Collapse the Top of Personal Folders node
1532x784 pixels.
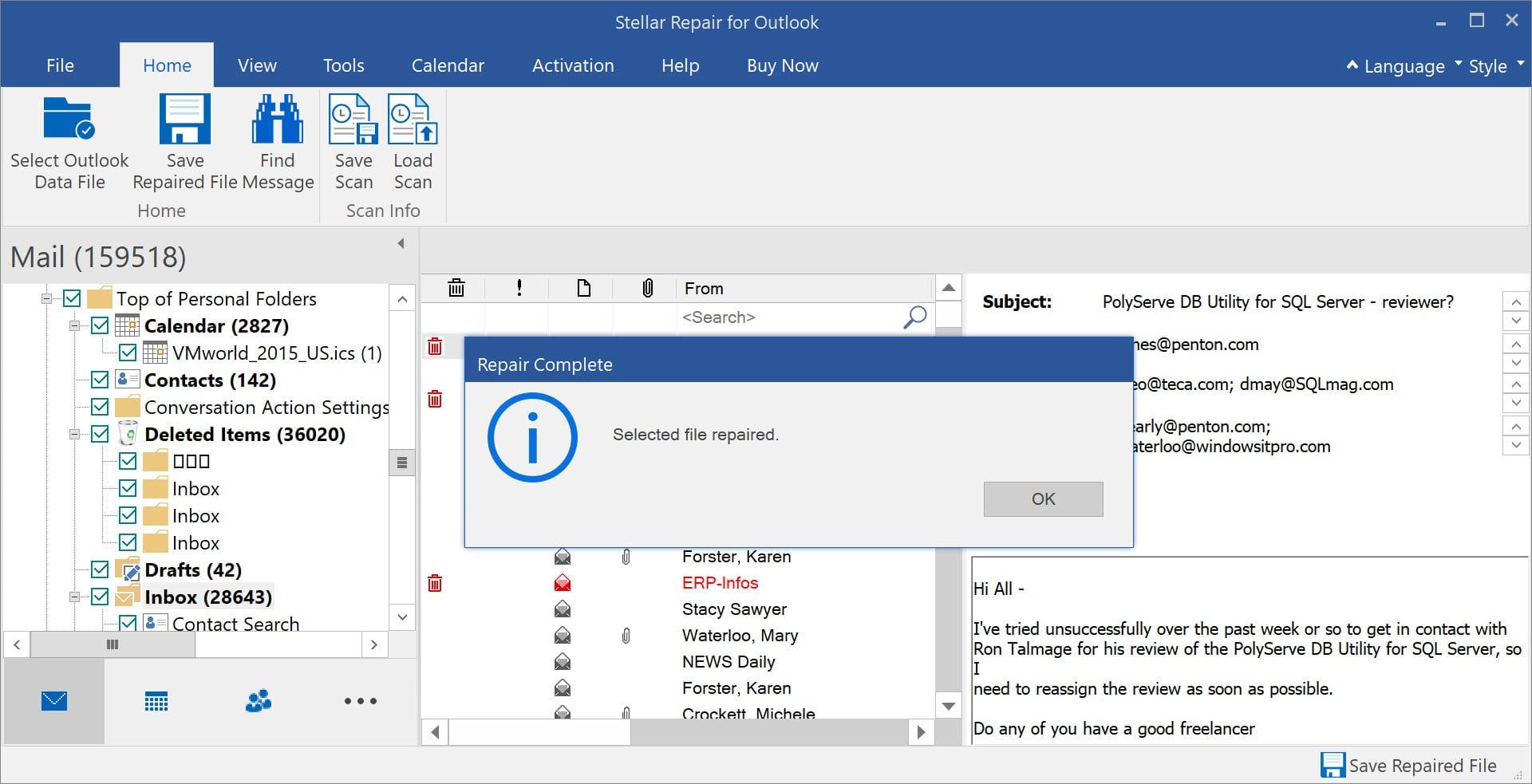pyautogui.click(x=46, y=299)
